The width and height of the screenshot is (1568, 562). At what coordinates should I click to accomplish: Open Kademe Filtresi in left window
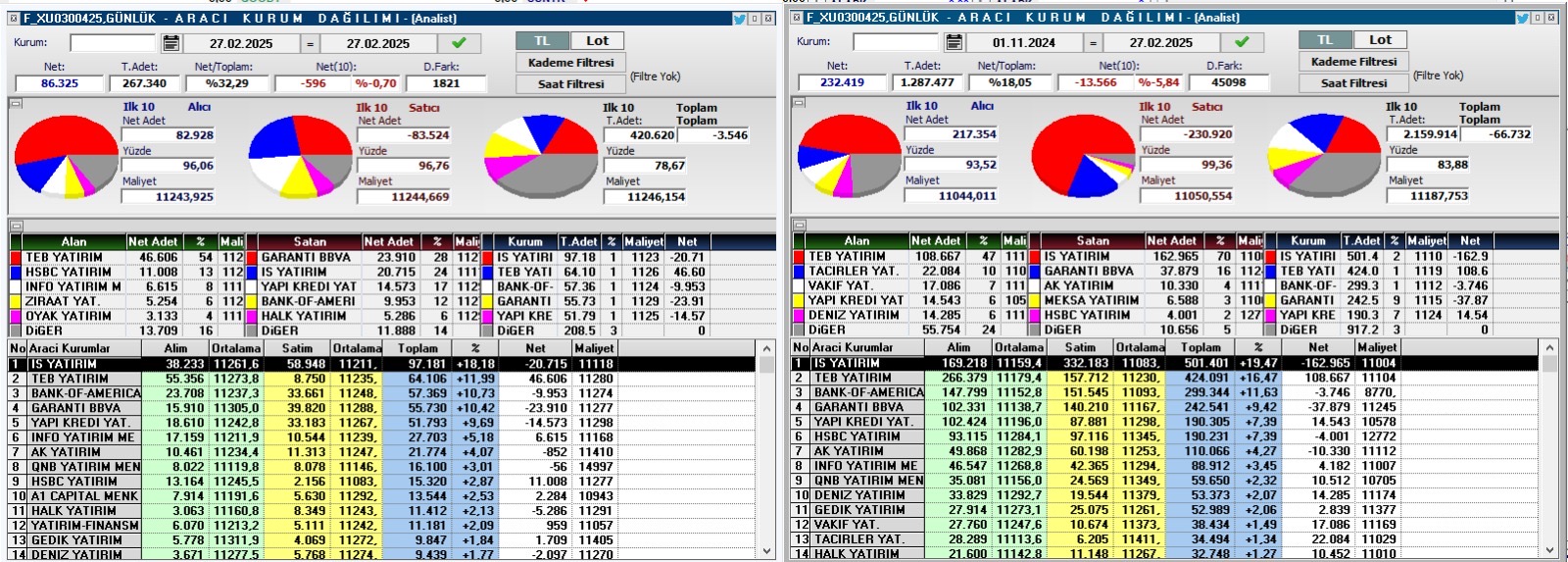tap(570, 63)
